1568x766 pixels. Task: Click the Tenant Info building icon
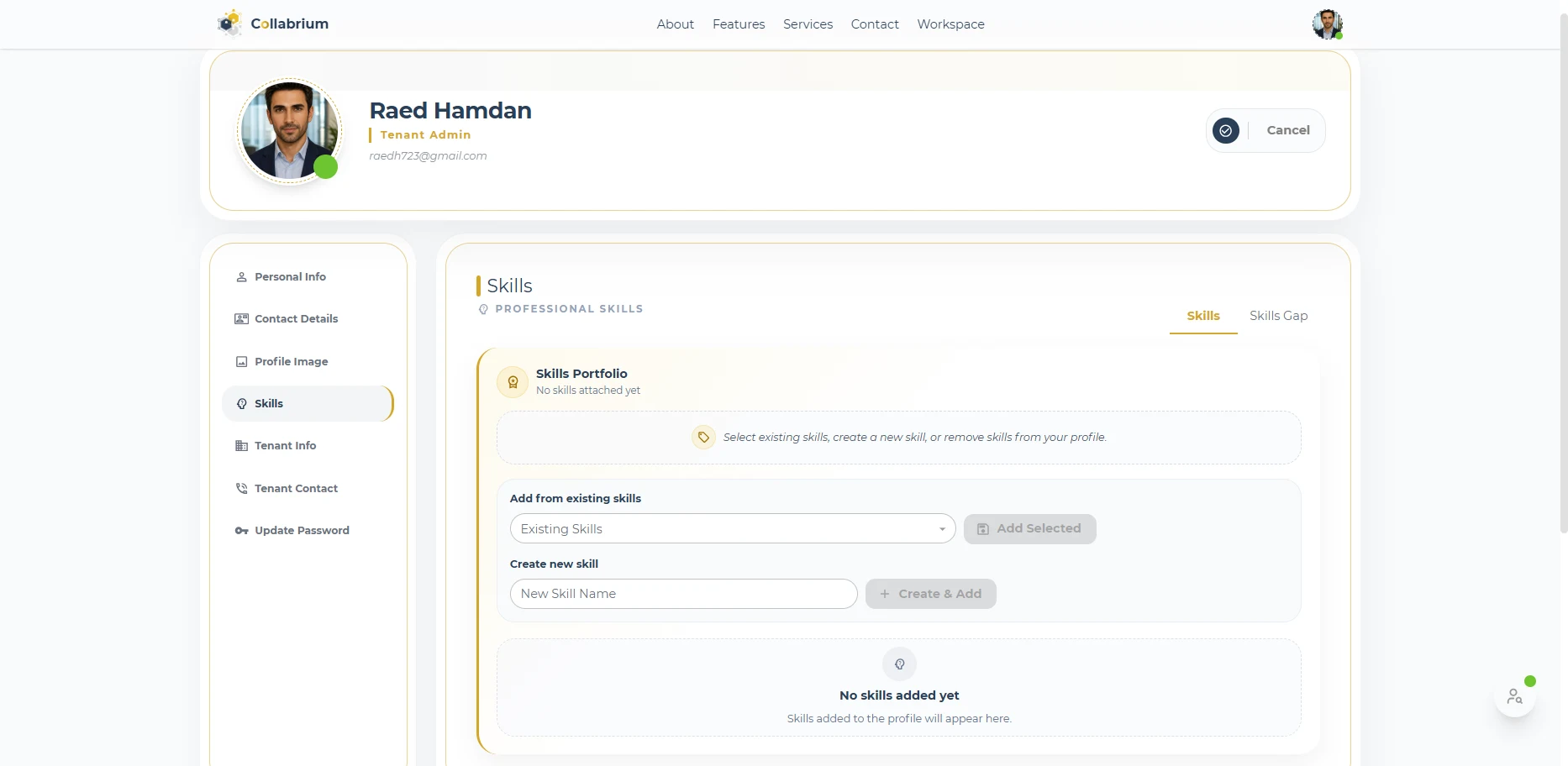(x=242, y=446)
